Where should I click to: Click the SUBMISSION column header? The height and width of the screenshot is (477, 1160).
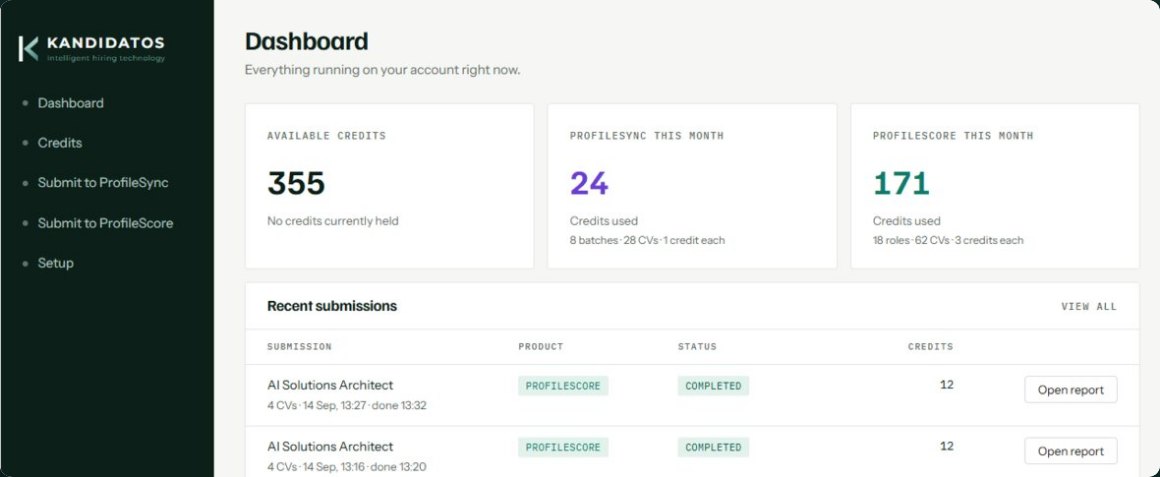coord(300,346)
